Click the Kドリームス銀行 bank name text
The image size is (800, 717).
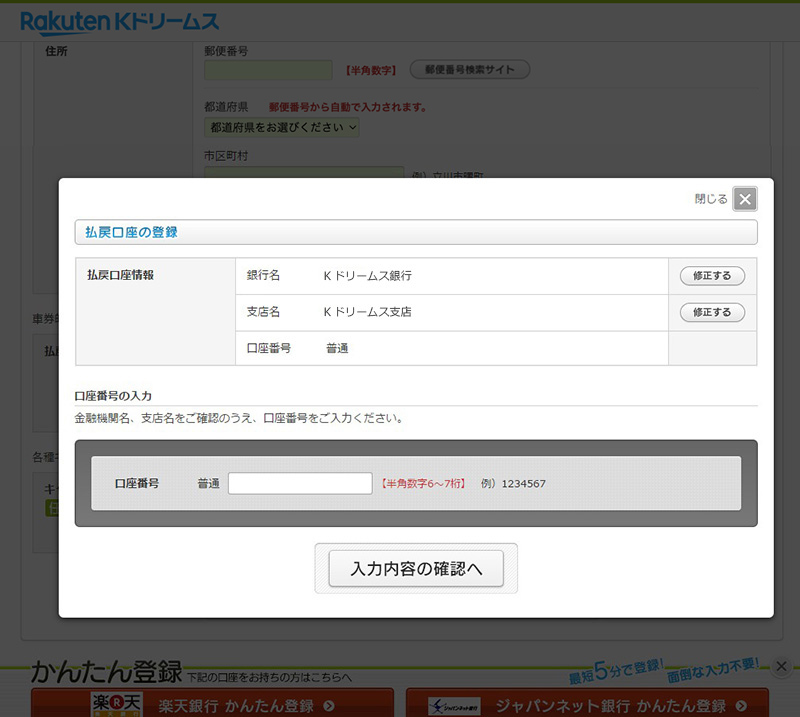(x=367, y=276)
